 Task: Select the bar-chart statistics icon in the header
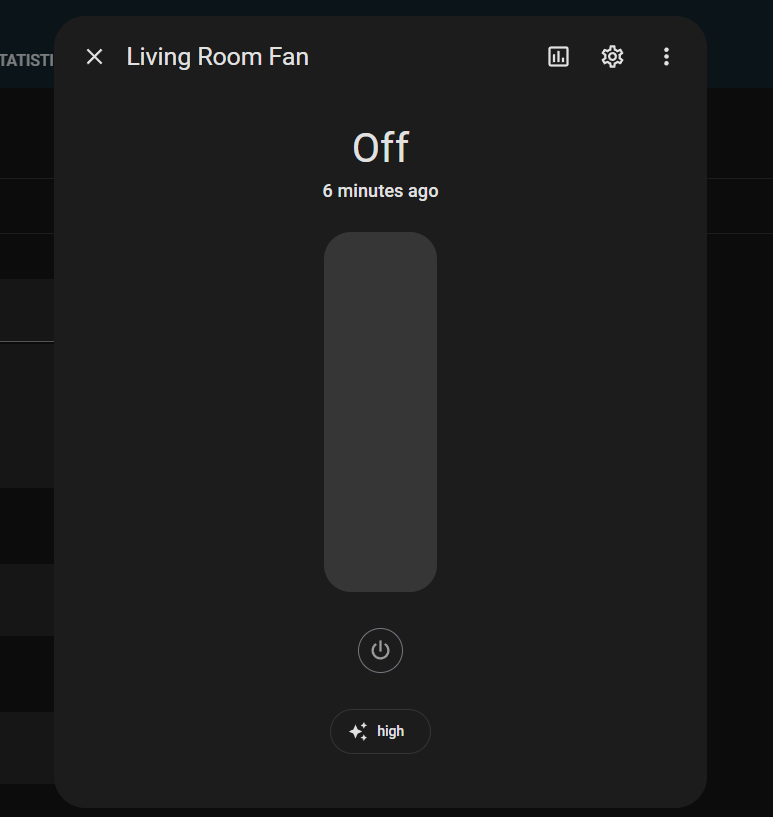coord(557,57)
